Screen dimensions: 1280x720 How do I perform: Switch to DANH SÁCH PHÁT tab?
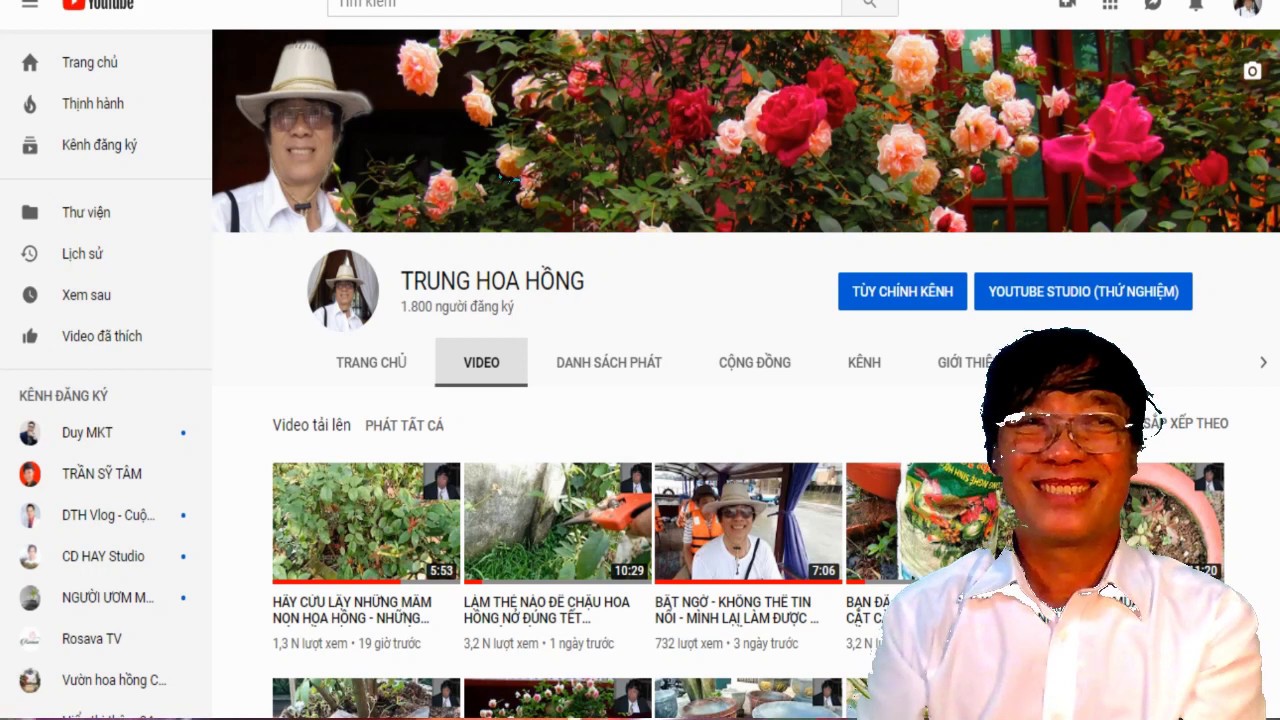pyautogui.click(x=609, y=362)
